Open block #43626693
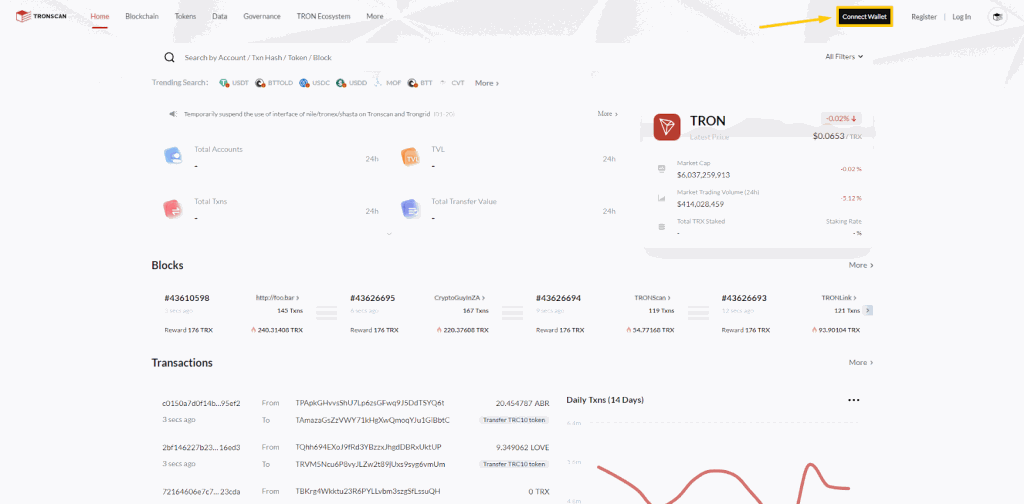The height and width of the screenshot is (504, 1024). (x=744, y=298)
